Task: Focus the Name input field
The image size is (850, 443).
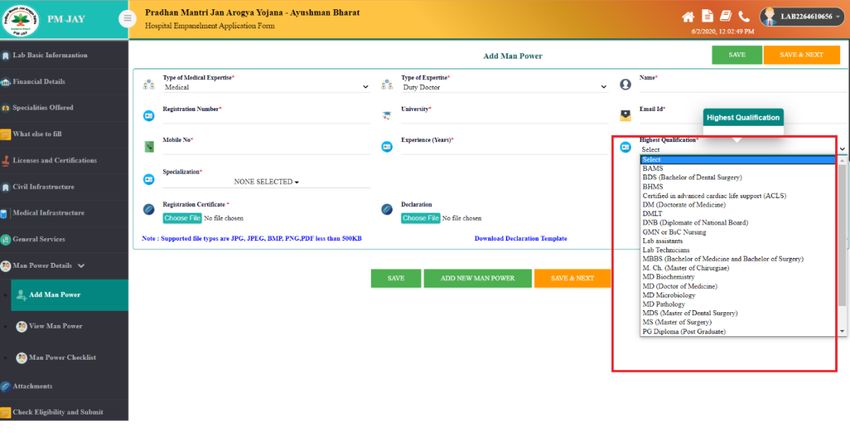Action: 743,87
